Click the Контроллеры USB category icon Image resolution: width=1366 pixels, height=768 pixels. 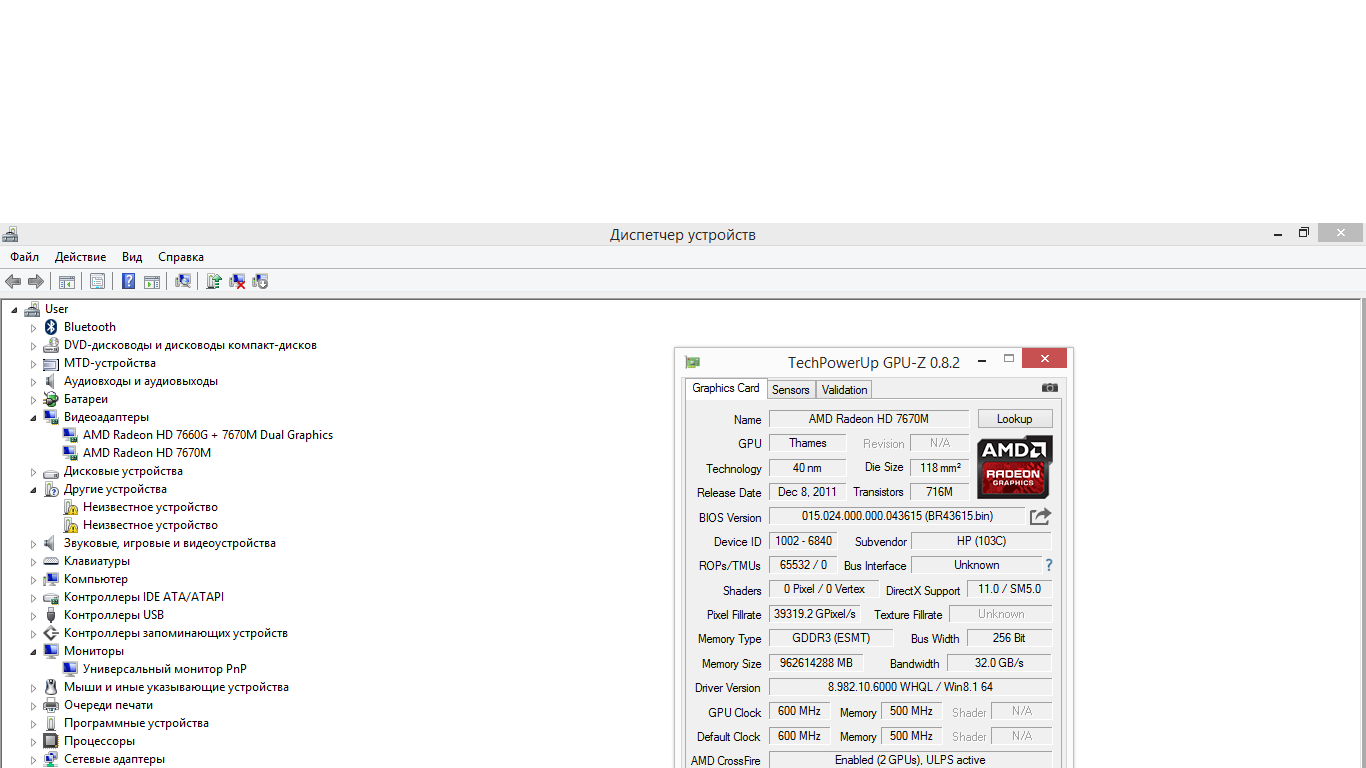(x=51, y=615)
